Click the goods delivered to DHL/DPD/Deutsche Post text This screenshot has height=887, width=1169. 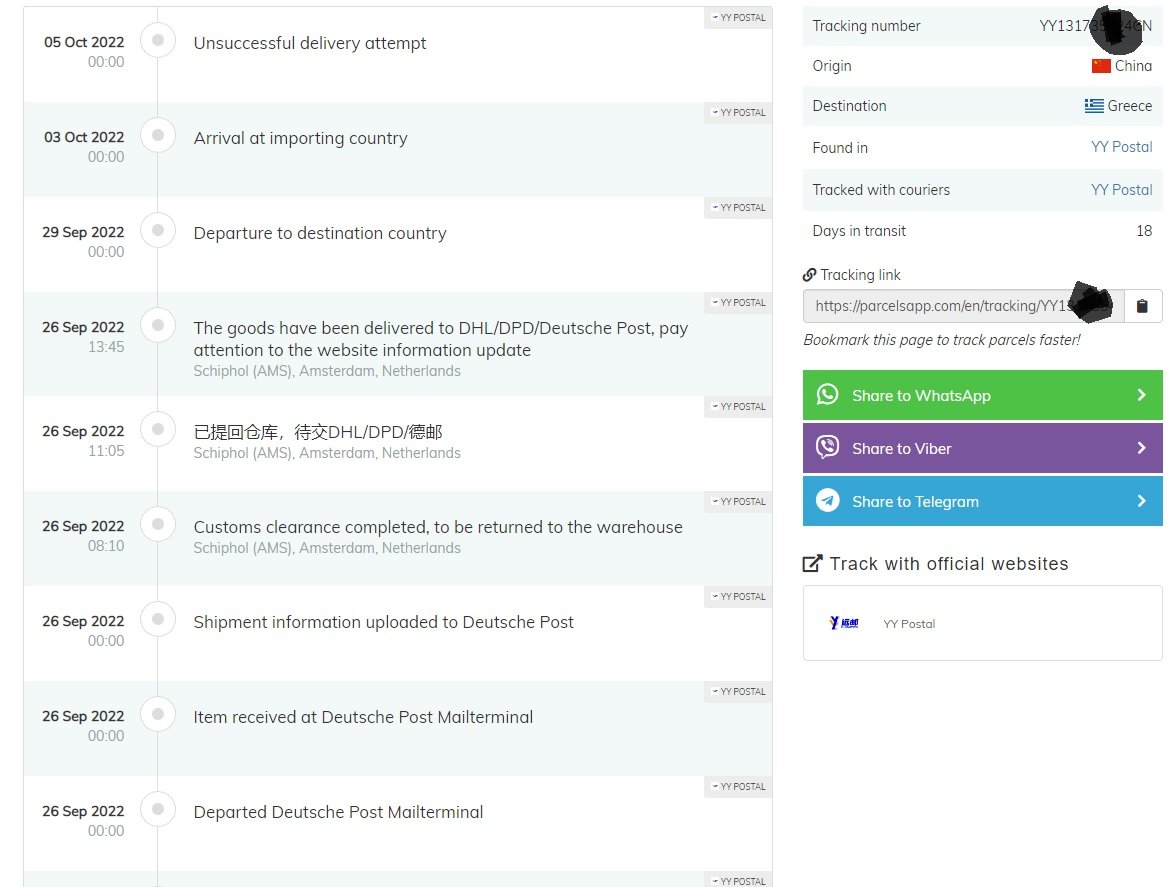coord(441,339)
